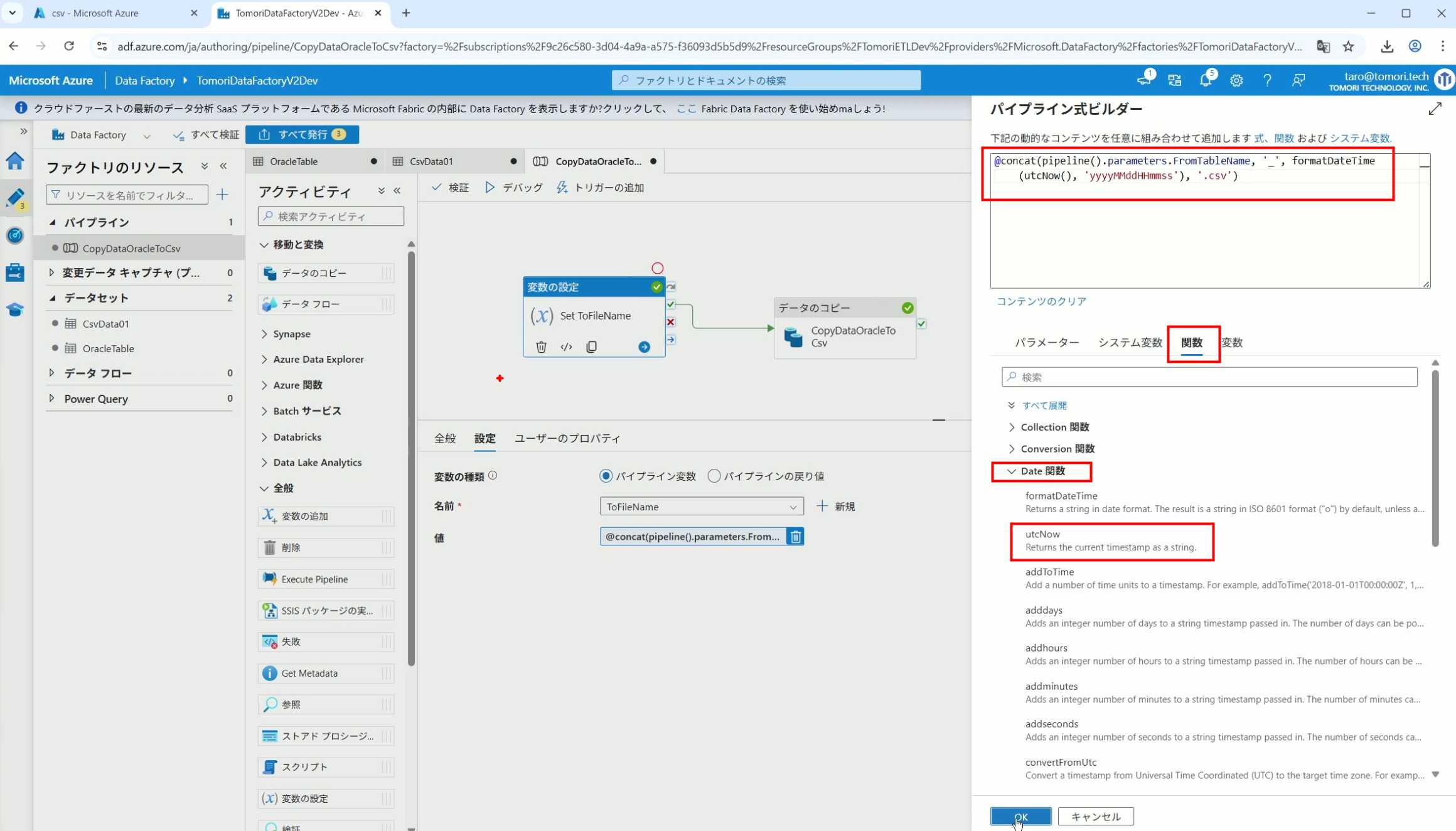Delete the Set ToFileName activity
Image resolution: width=1456 pixels, height=831 pixels.
click(x=541, y=346)
